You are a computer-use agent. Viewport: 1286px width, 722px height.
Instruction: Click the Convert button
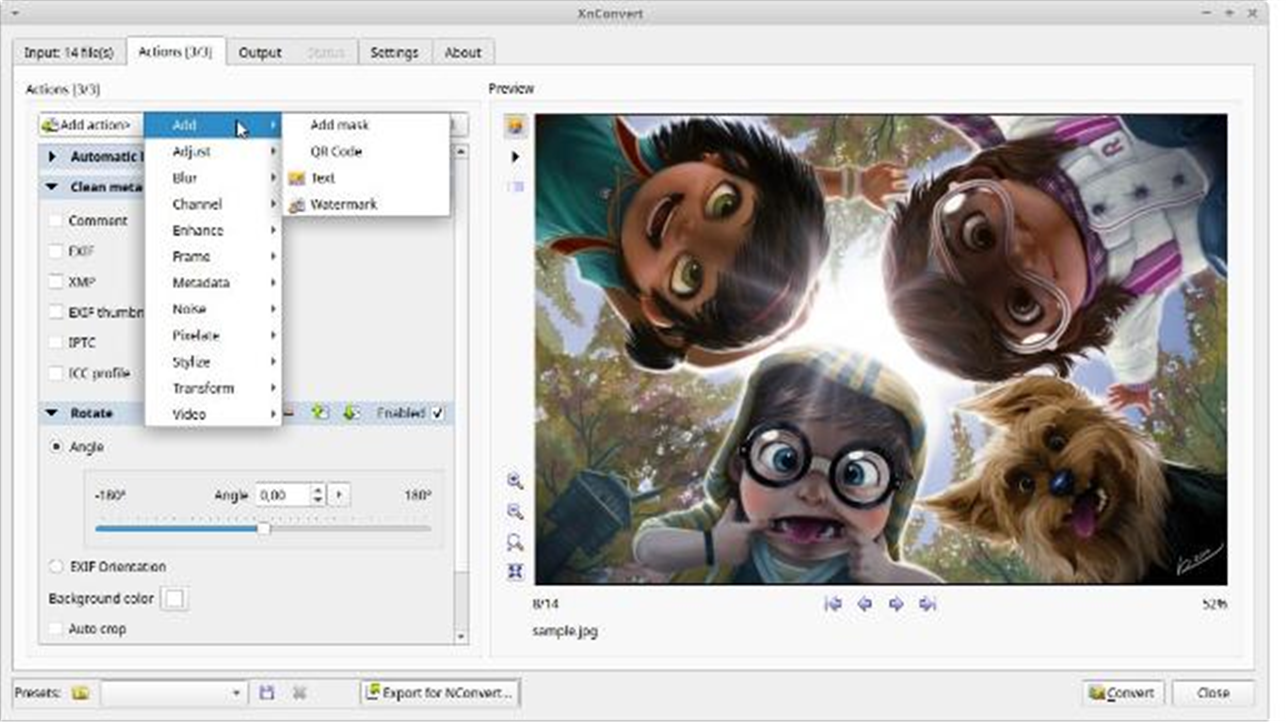pyautogui.click(x=1123, y=692)
